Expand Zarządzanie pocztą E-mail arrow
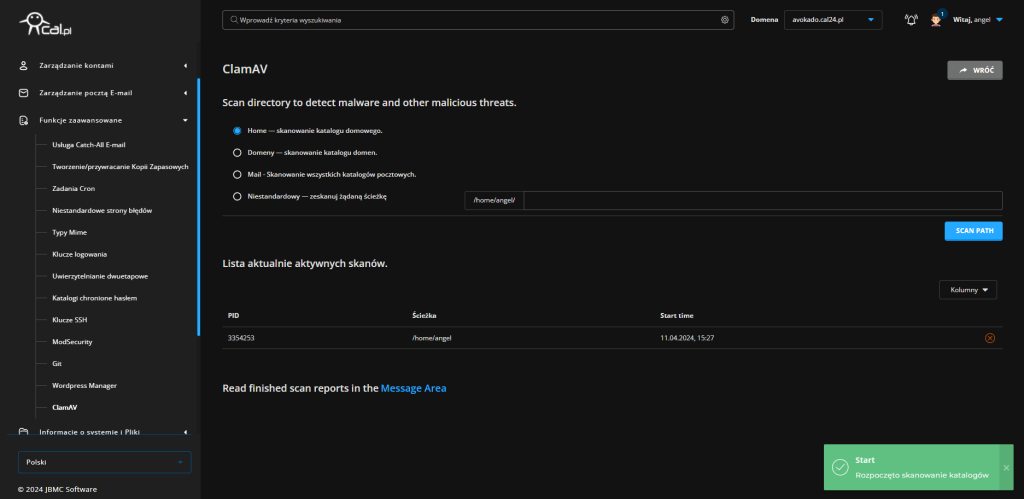This screenshot has width=1024, height=499. (x=185, y=93)
